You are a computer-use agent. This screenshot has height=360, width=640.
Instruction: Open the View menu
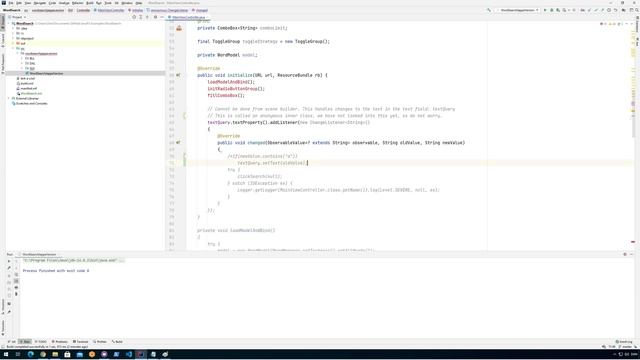[28, 3]
